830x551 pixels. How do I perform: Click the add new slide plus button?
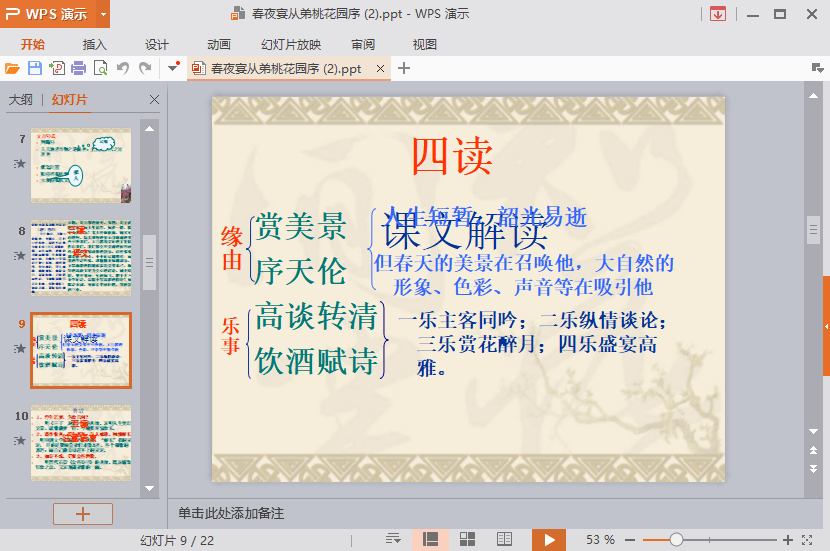pyautogui.click(x=83, y=513)
